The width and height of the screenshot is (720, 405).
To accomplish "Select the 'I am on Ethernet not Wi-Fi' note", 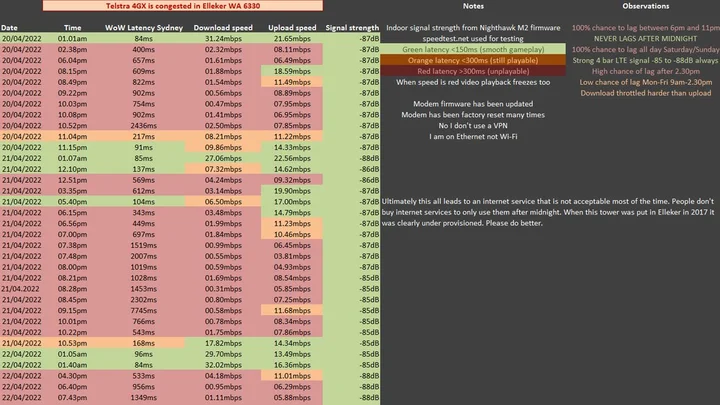I will point(473,136).
